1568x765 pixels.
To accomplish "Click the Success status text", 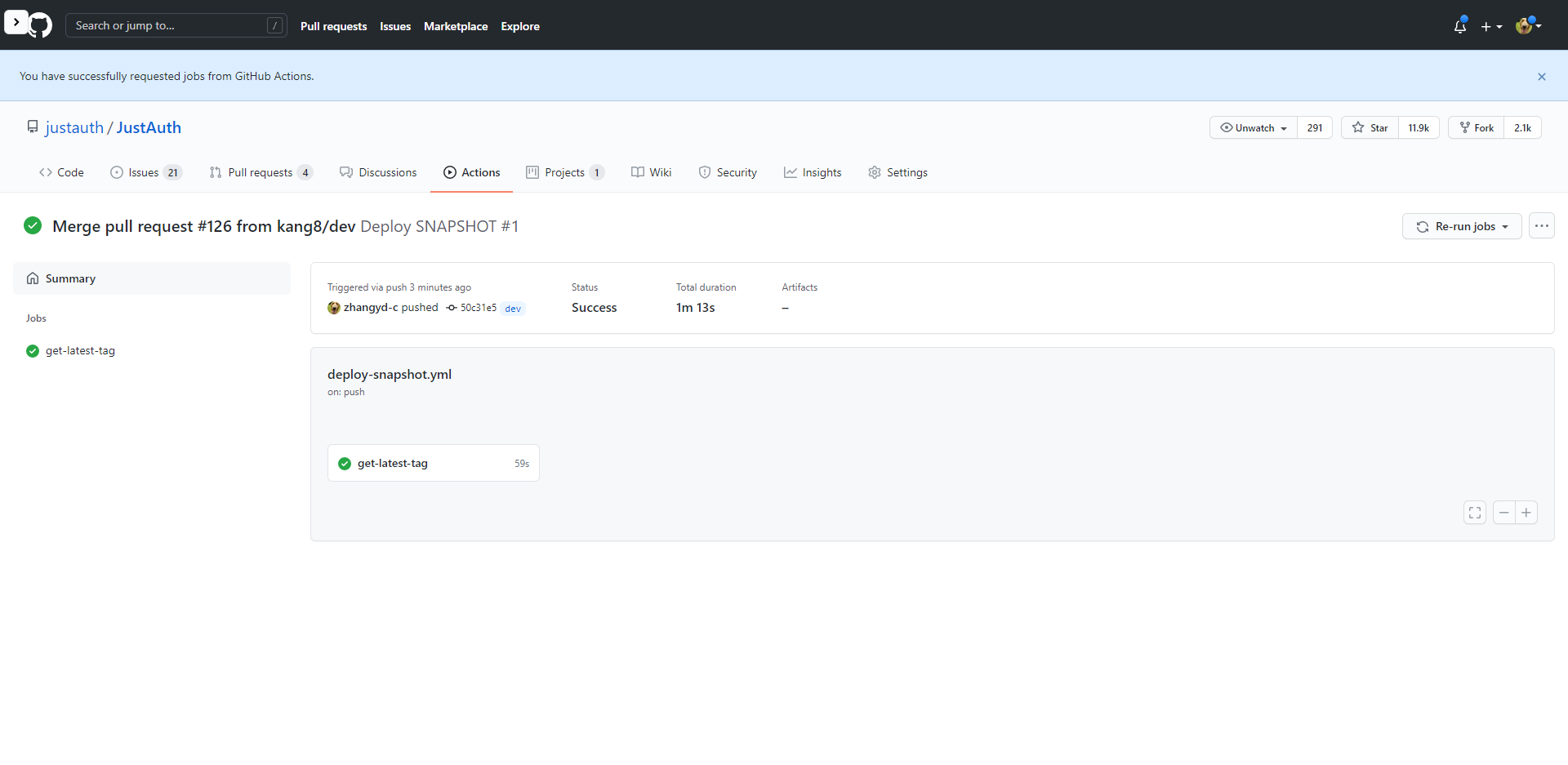I will click(x=595, y=308).
